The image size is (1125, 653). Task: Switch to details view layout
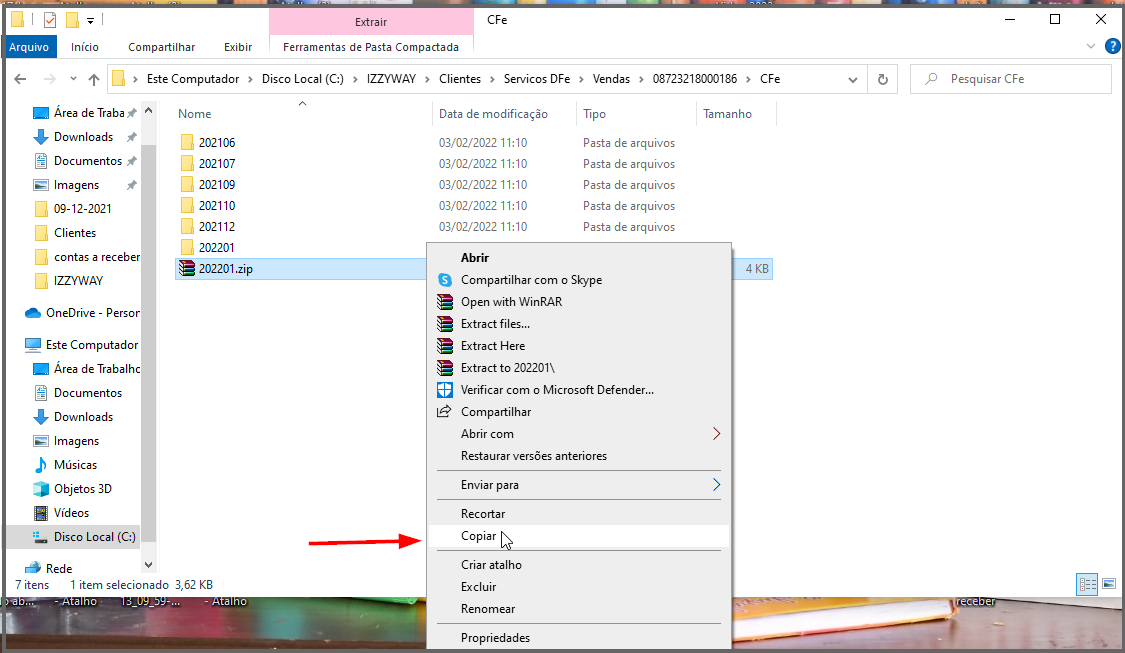(1088, 584)
